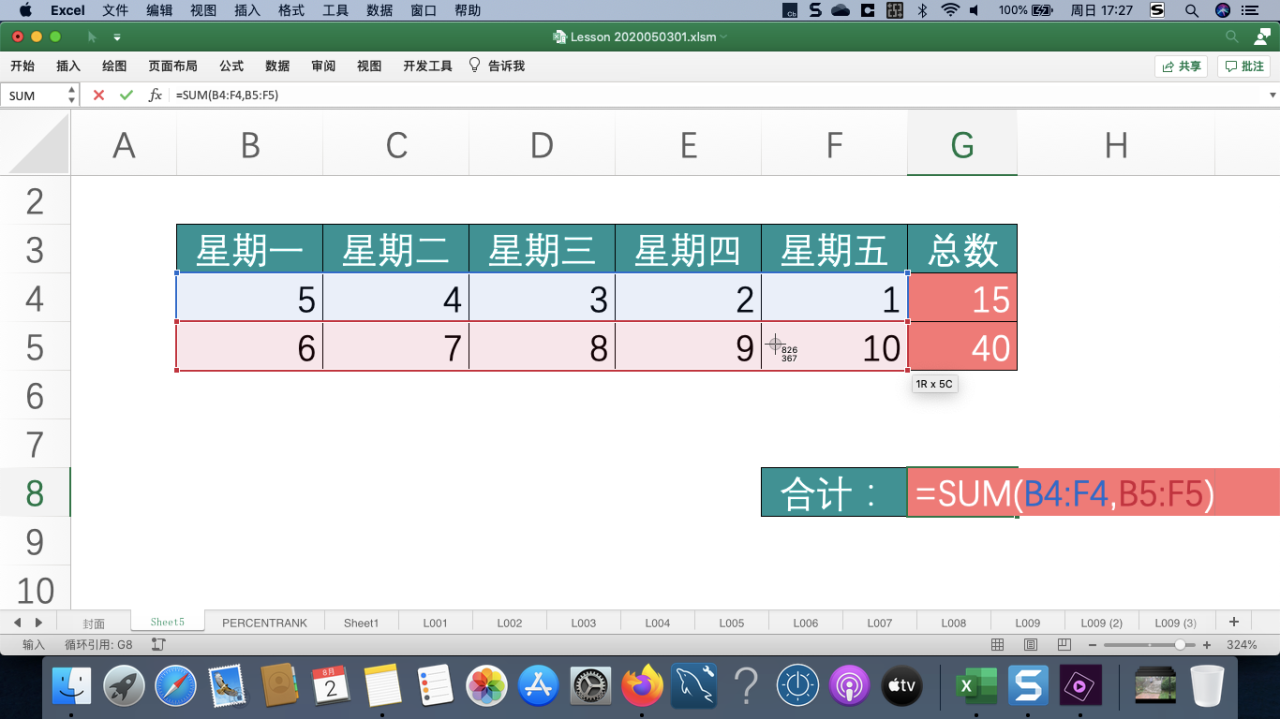This screenshot has height=719, width=1280.
Task: Click the 324% zoom level
Action: point(1241,645)
